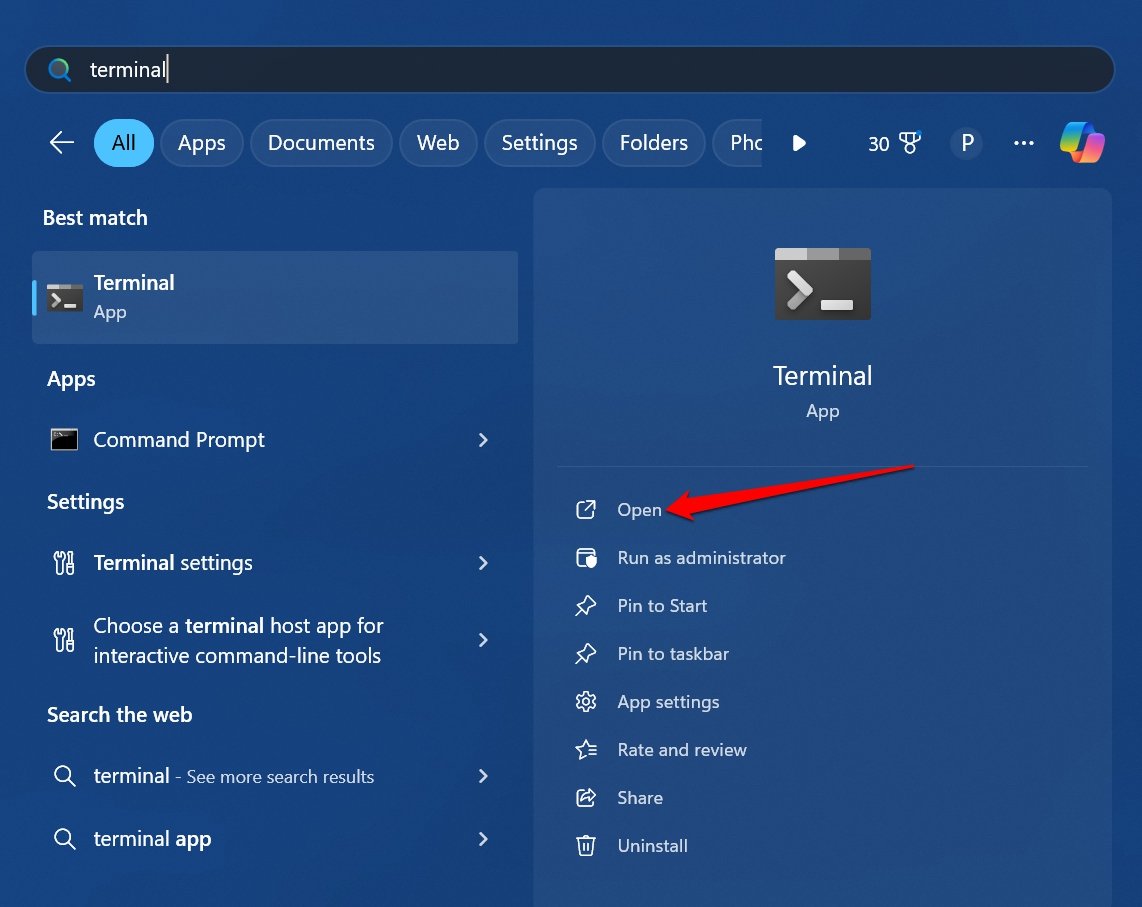Viewport: 1142px width, 907px height.
Task: Click the Pin to taskbar pin icon
Action: pos(586,653)
